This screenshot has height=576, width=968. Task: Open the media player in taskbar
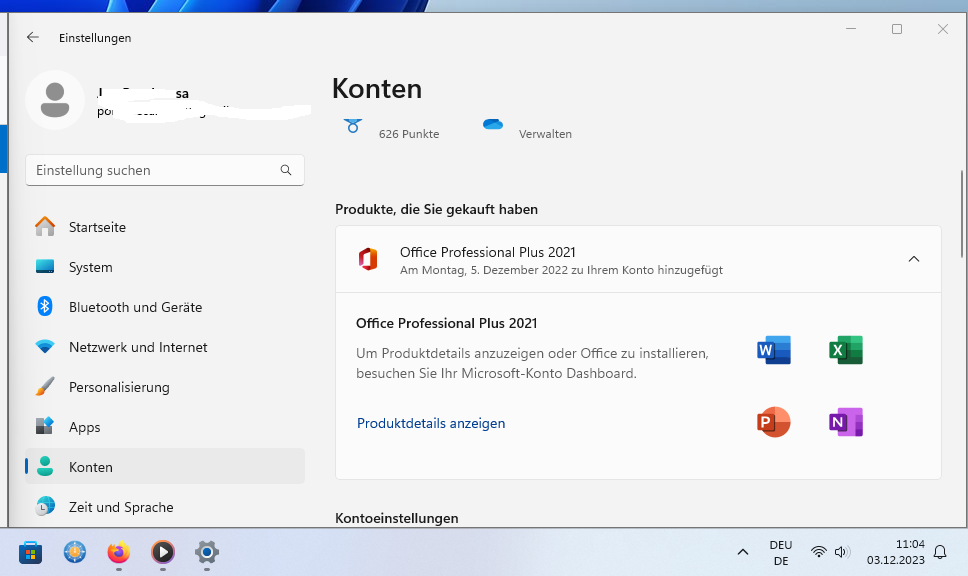[x=163, y=552]
